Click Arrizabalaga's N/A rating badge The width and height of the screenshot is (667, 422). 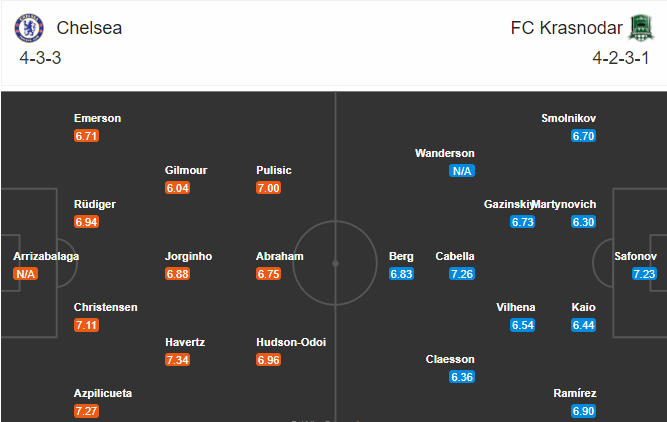(x=26, y=274)
